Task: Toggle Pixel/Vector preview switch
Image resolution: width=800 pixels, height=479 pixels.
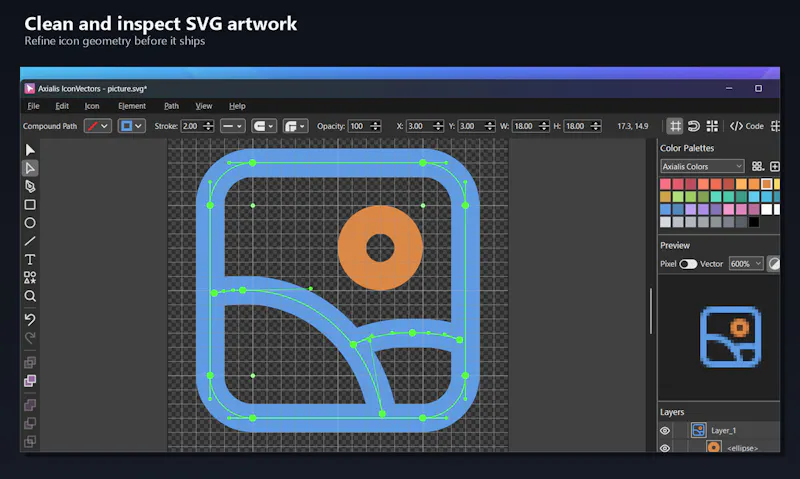Action: click(x=688, y=264)
